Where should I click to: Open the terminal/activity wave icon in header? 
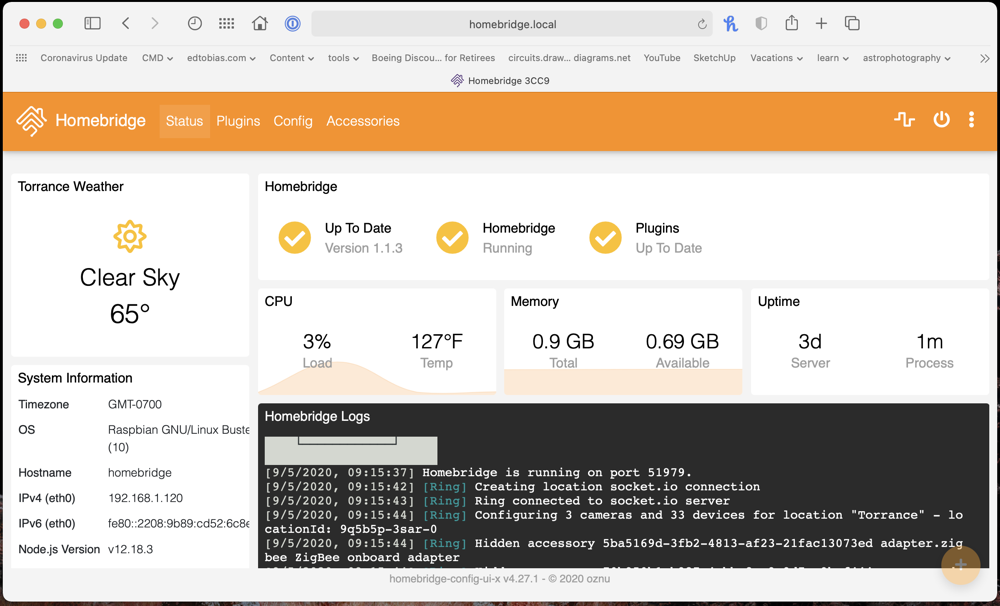pyautogui.click(x=904, y=120)
